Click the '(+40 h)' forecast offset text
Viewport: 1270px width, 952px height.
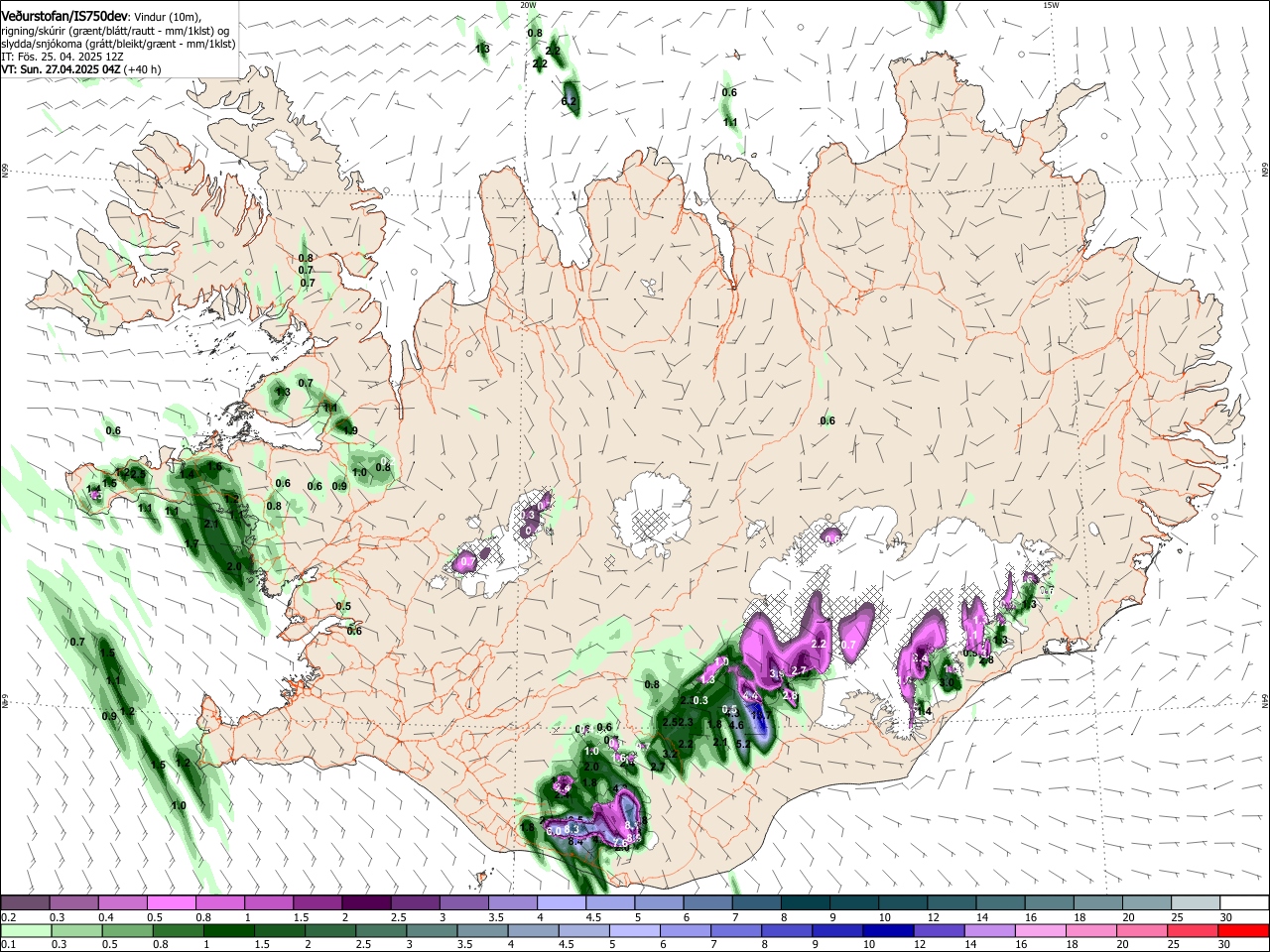pos(143,69)
